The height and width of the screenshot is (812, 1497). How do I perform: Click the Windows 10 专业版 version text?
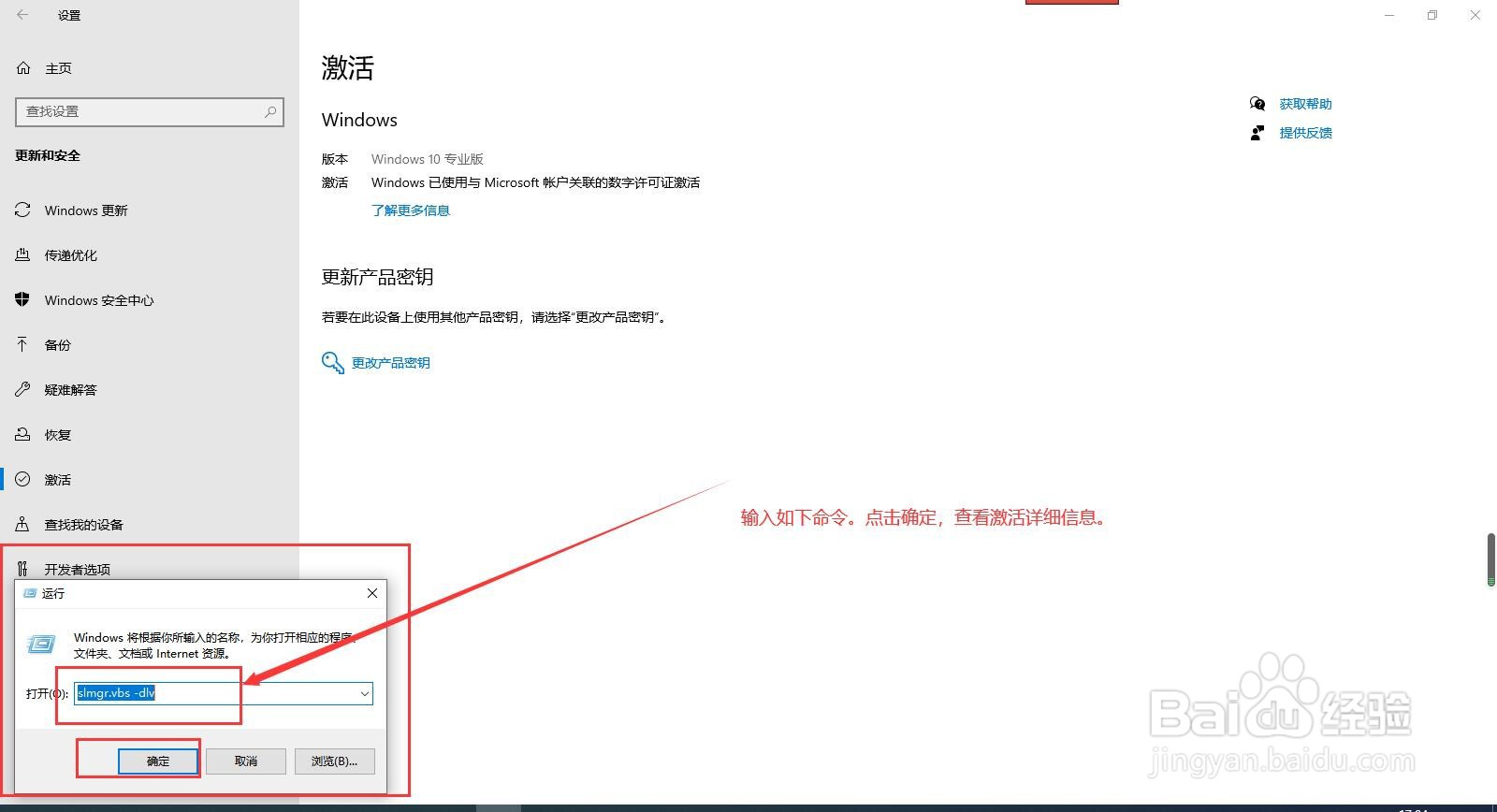click(428, 159)
